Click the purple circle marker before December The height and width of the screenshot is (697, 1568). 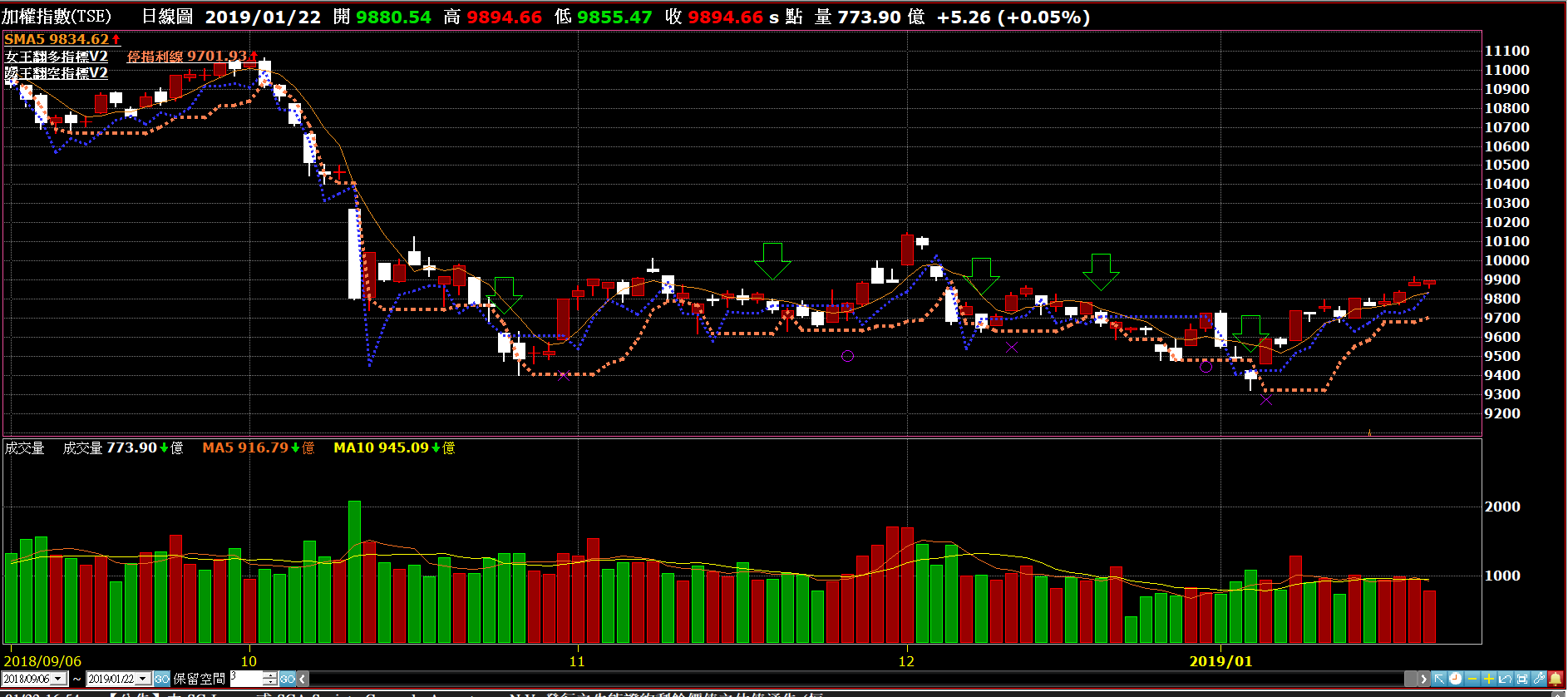click(847, 356)
